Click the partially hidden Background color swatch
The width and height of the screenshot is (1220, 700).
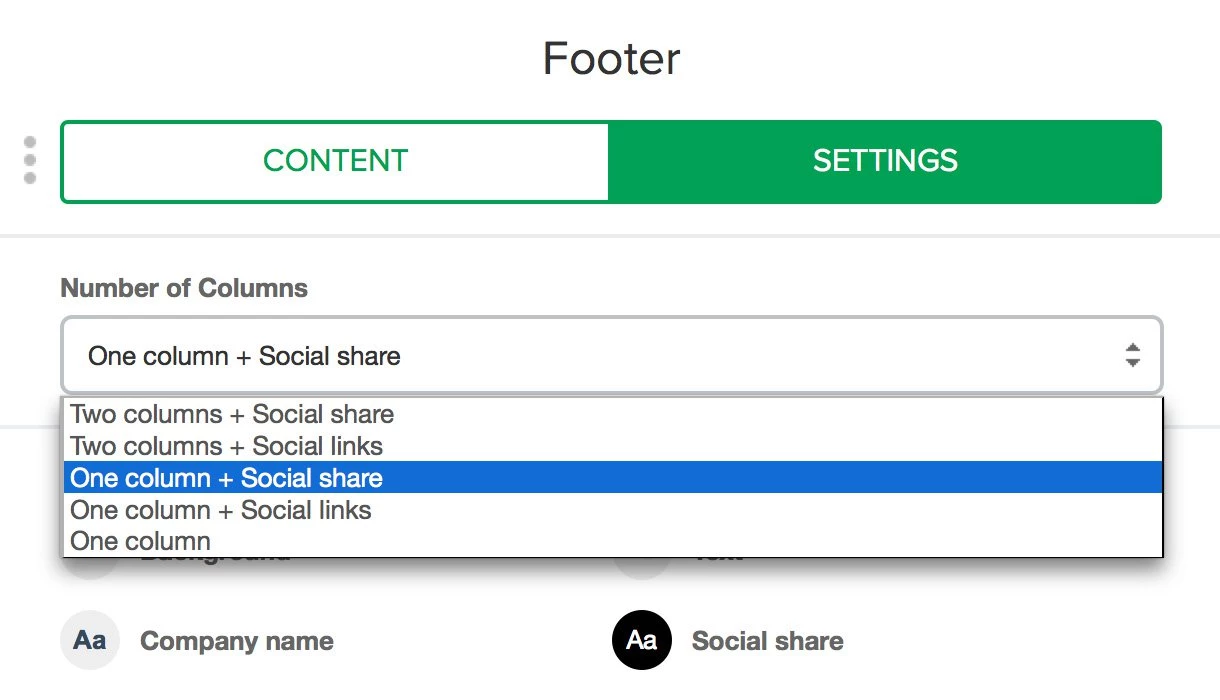point(90,568)
